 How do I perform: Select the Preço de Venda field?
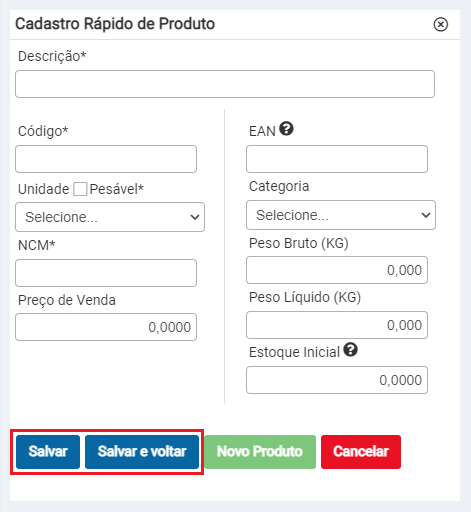pyautogui.click(x=106, y=327)
